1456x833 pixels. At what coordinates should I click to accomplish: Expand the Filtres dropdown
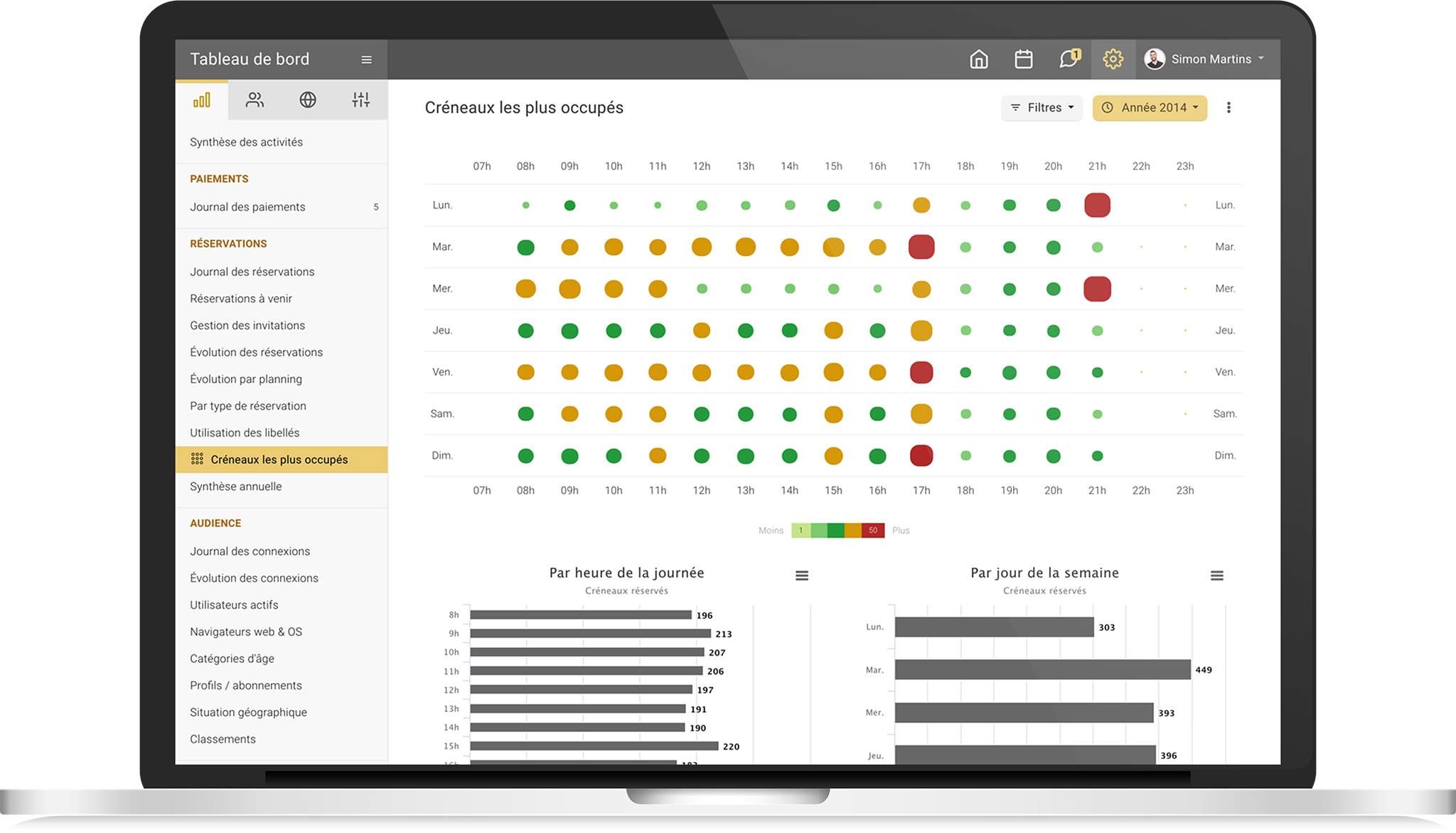coord(1042,107)
